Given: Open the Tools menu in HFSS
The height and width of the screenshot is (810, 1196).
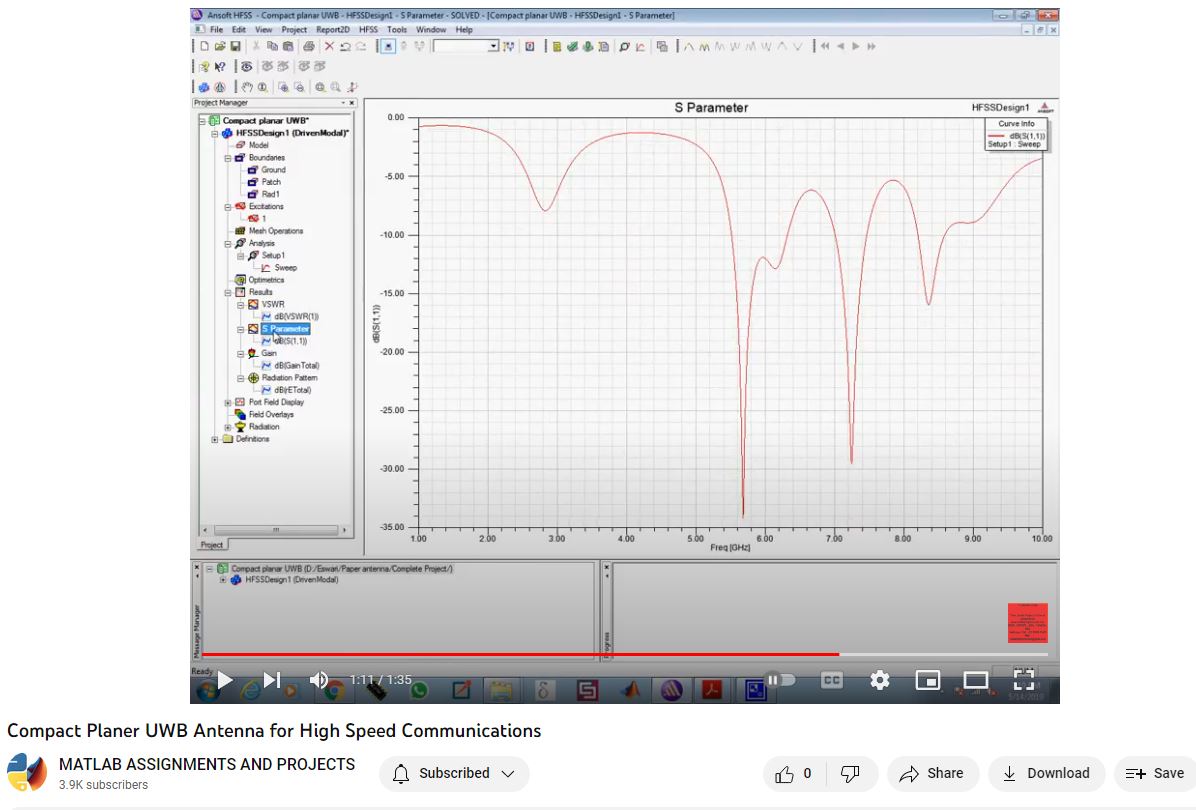Looking at the screenshot, I should (x=397, y=30).
